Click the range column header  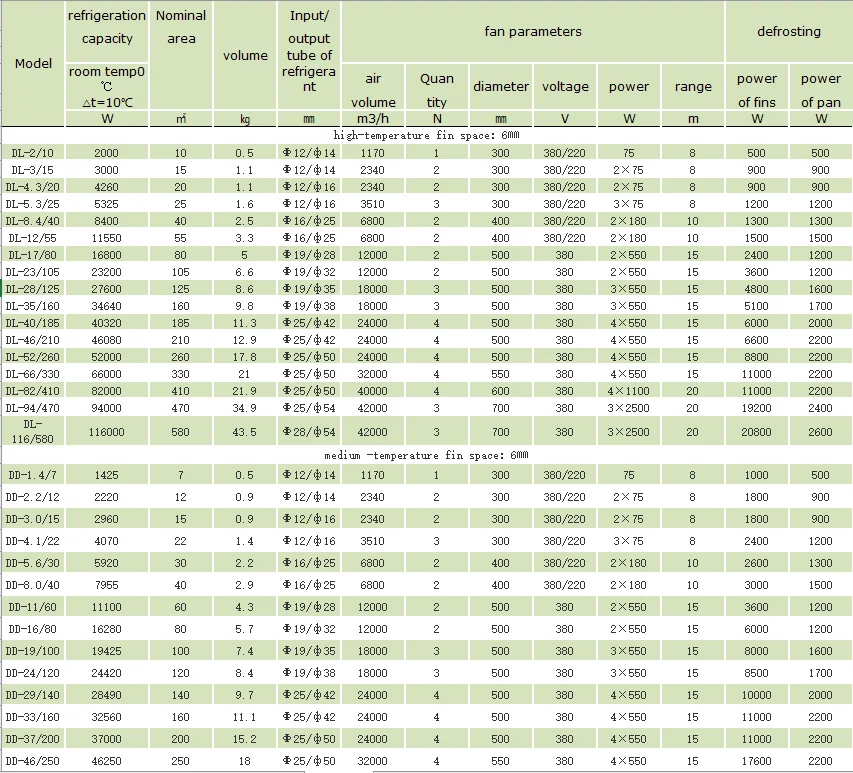point(692,87)
